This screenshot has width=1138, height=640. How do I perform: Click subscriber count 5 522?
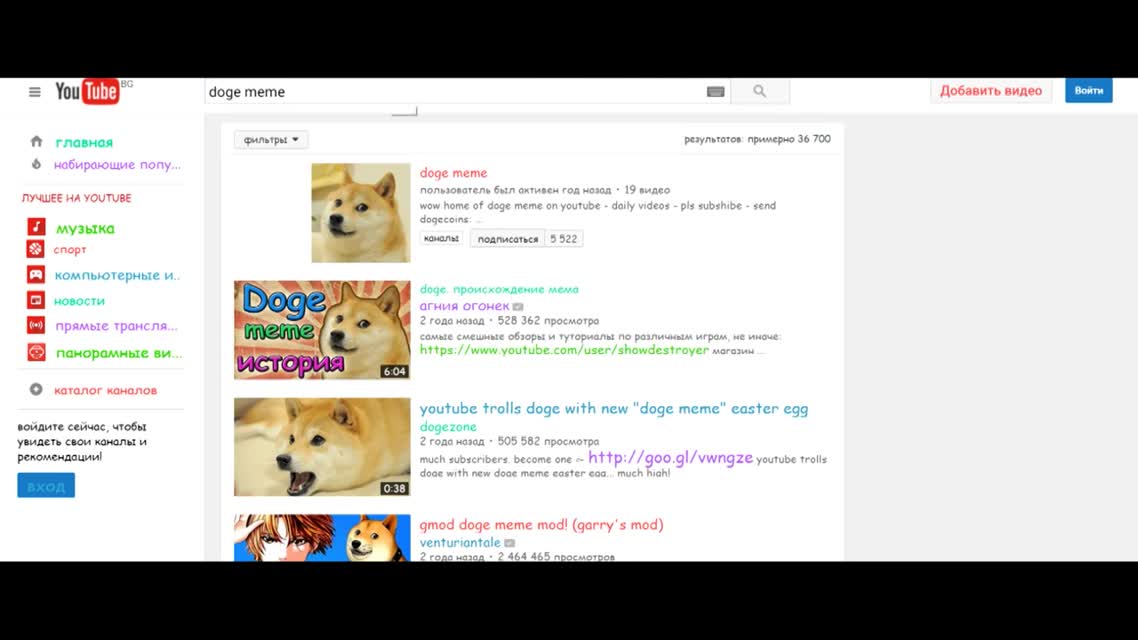564,239
